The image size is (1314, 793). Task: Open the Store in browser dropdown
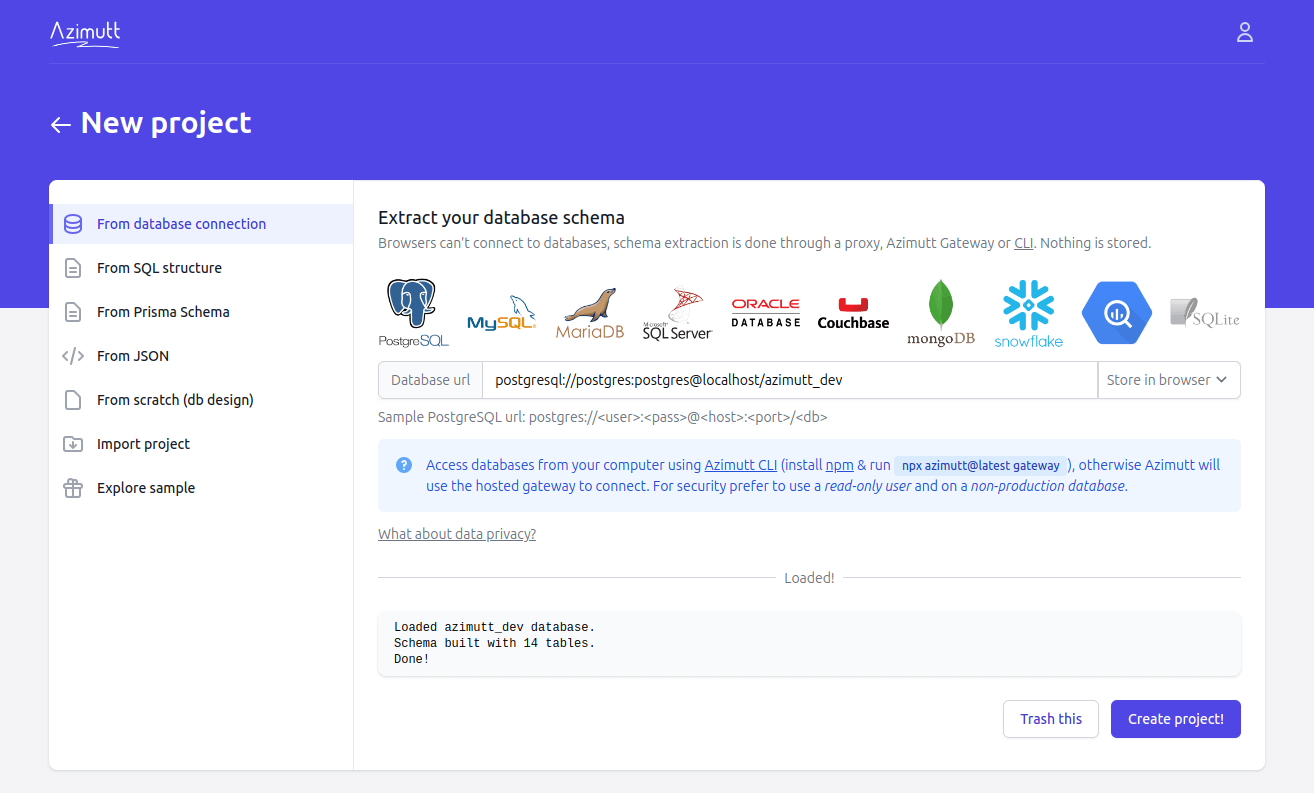point(1168,380)
